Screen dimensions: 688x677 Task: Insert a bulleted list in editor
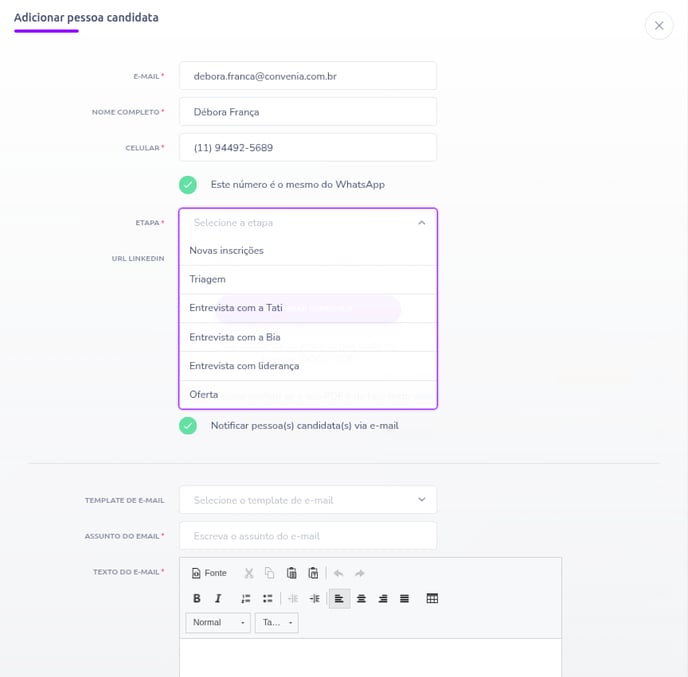point(268,599)
